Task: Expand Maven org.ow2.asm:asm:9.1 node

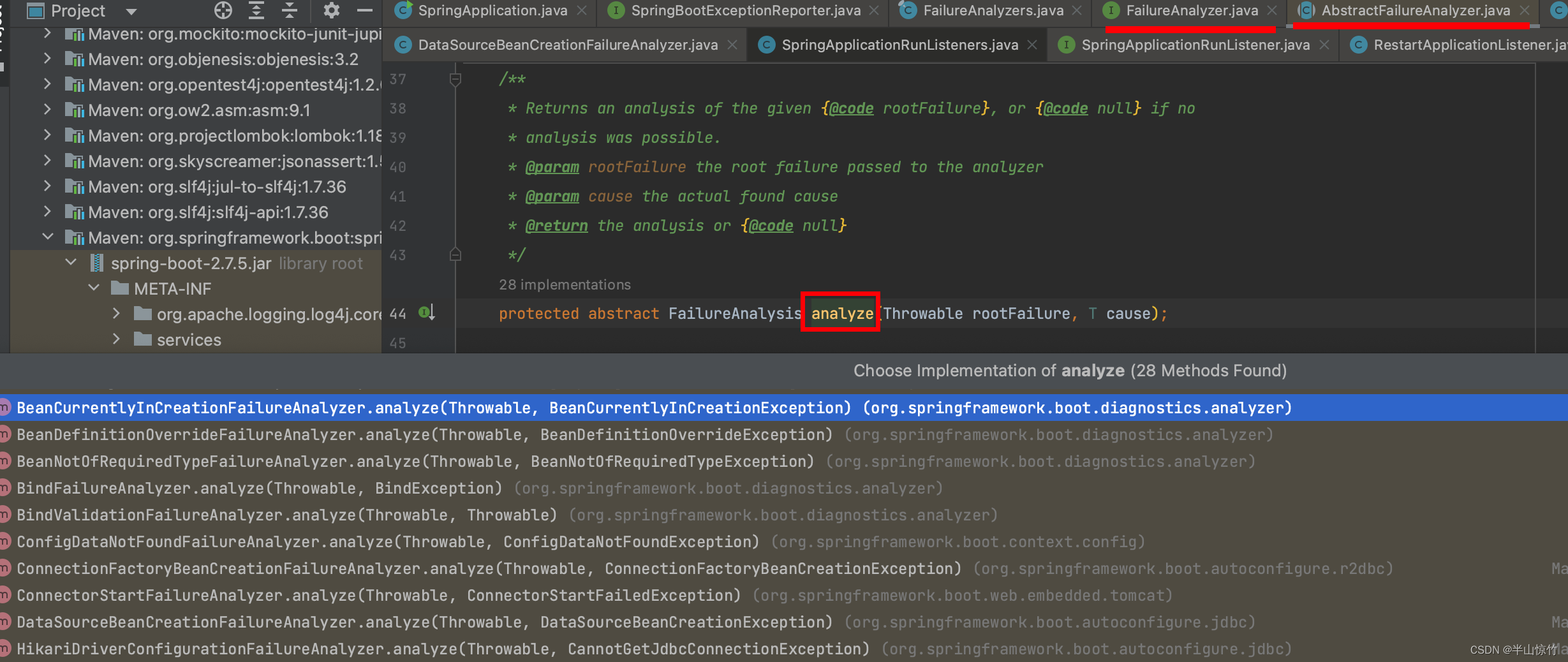Action: [47, 110]
